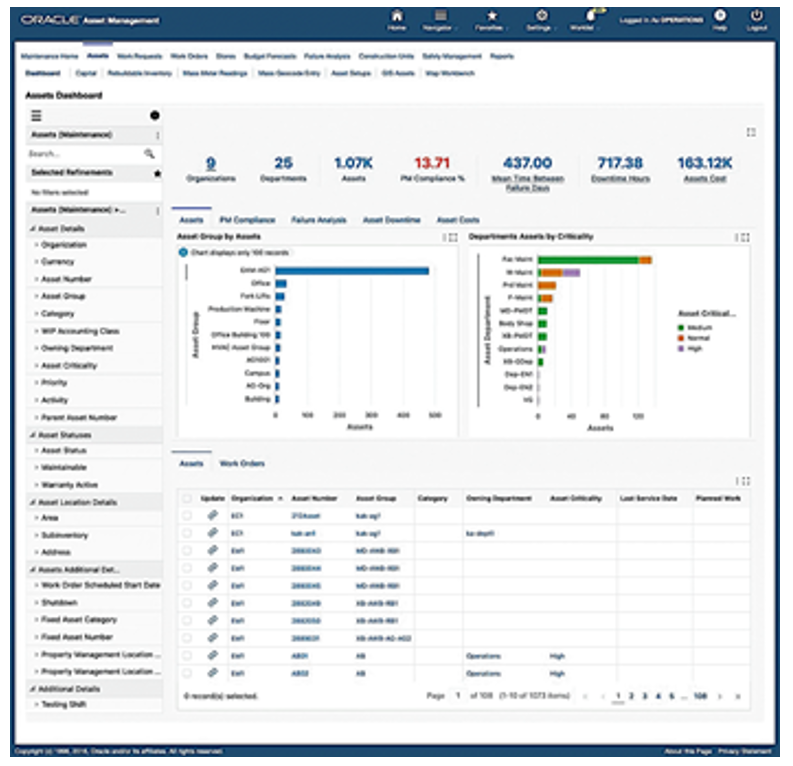Collapse the Asset Statuses section
The image size is (793, 766).
click(x=33, y=435)
